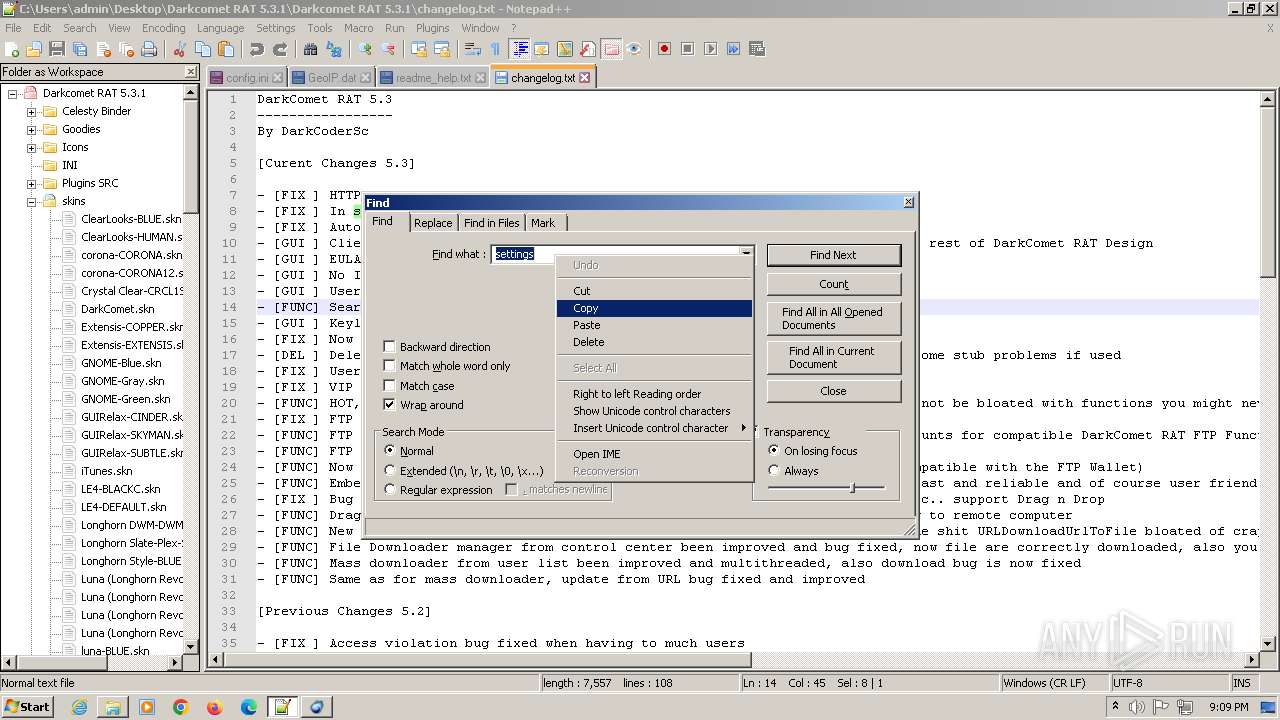This screenshot has width=1280, height=720.
Task: Switch to Find in Files tab
Action: (491, 223)
